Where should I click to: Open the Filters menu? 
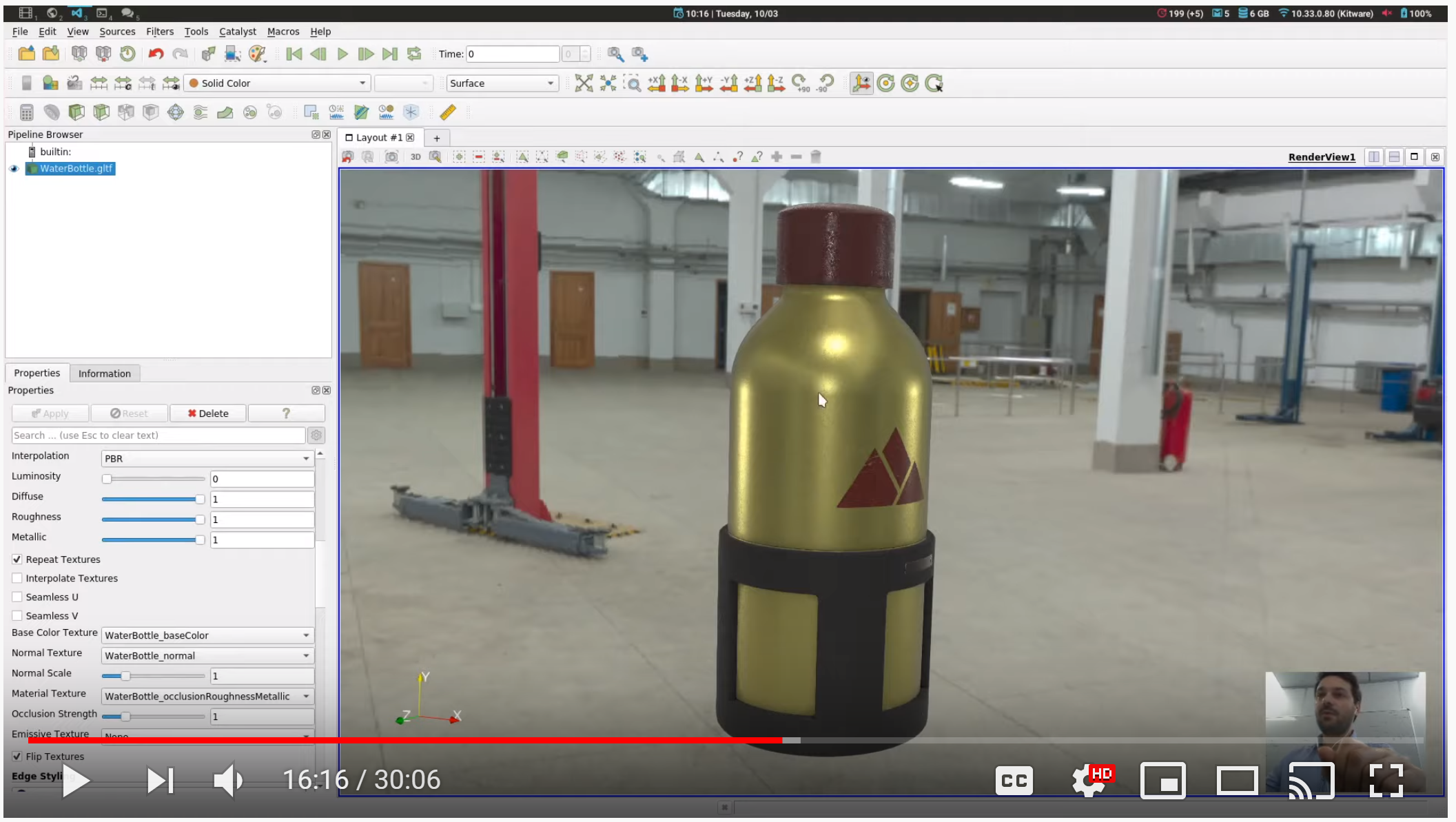tap(160, 32)
